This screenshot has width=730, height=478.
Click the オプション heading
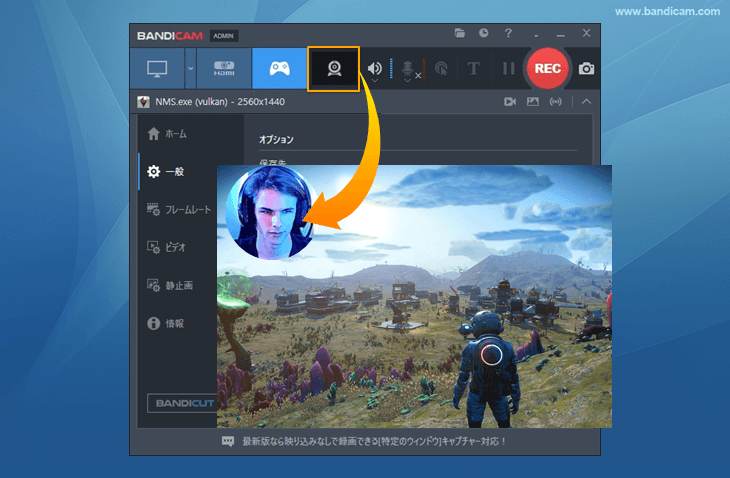[276, 140]
